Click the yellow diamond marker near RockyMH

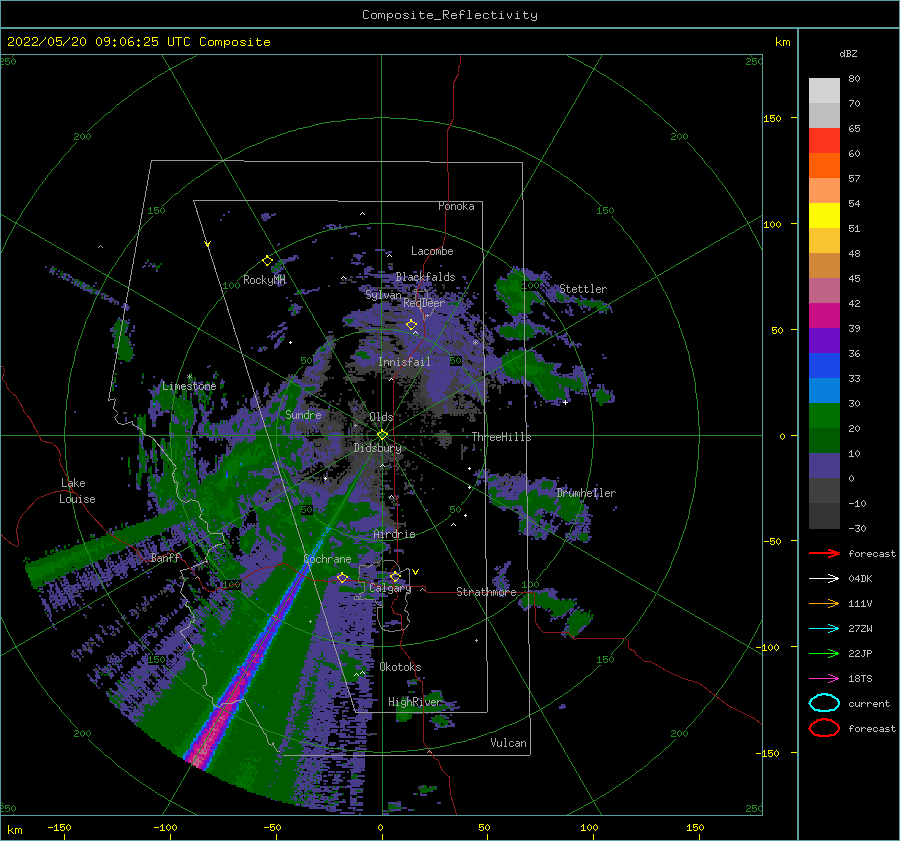click(267, 261)
